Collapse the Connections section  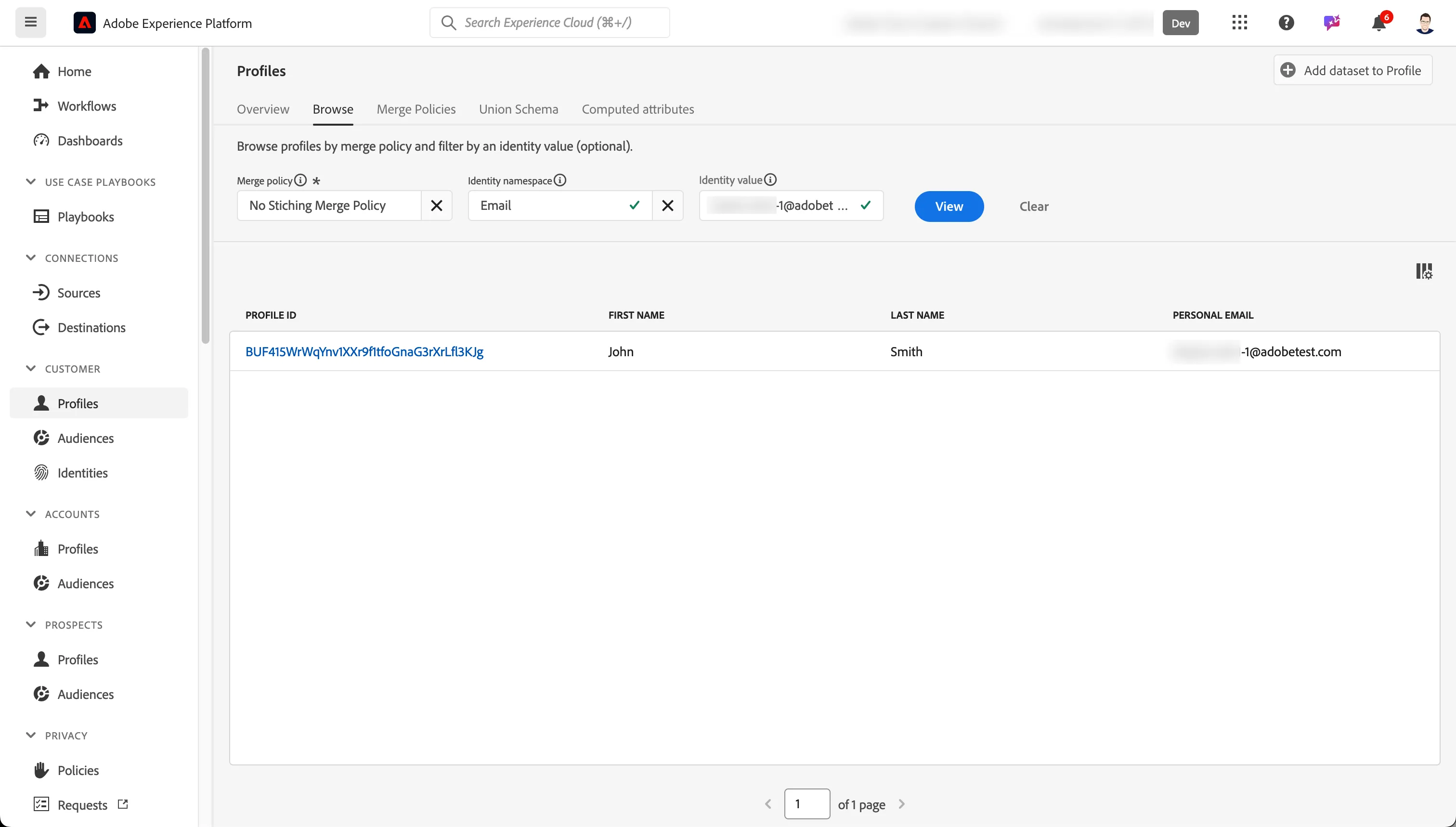[31, 258]
